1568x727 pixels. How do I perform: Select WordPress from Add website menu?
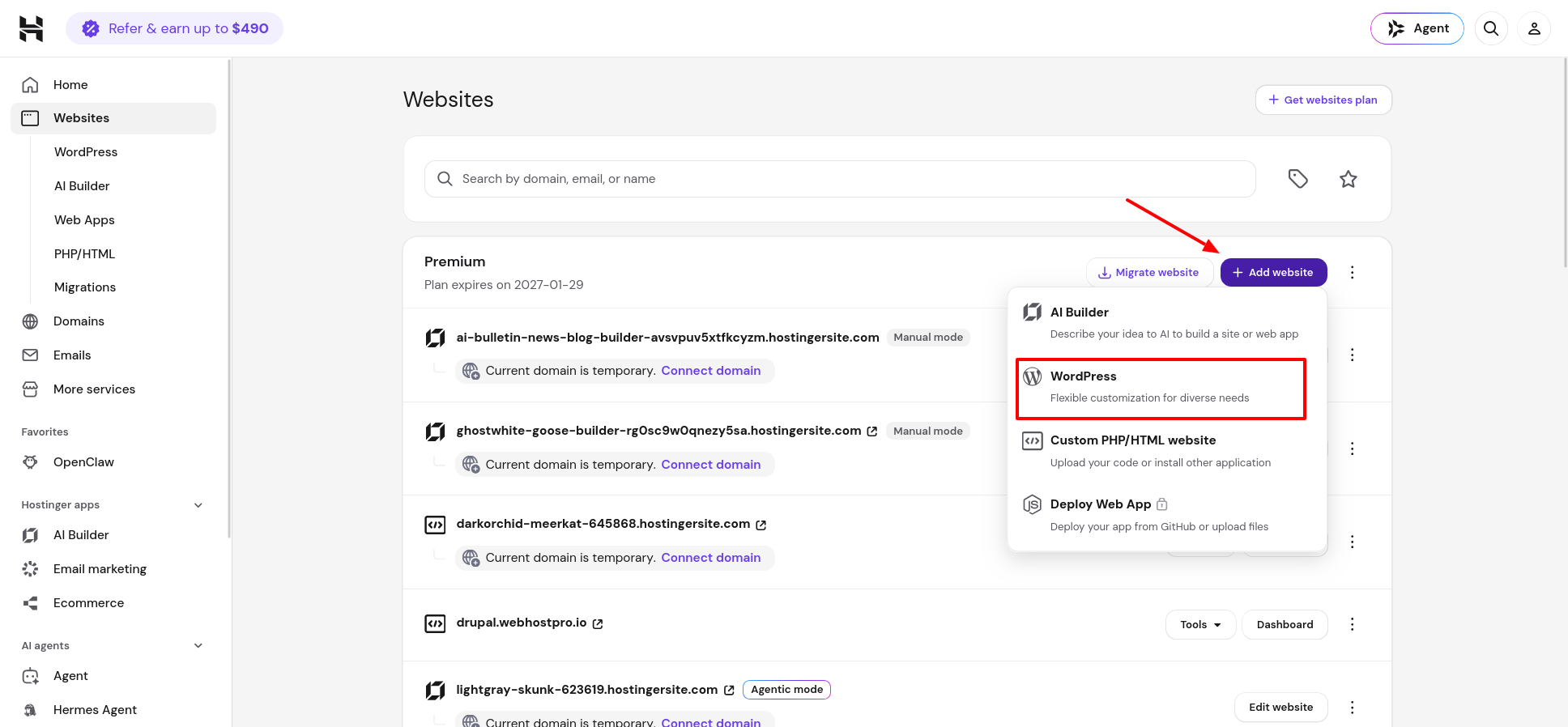tap(1161, 388)
